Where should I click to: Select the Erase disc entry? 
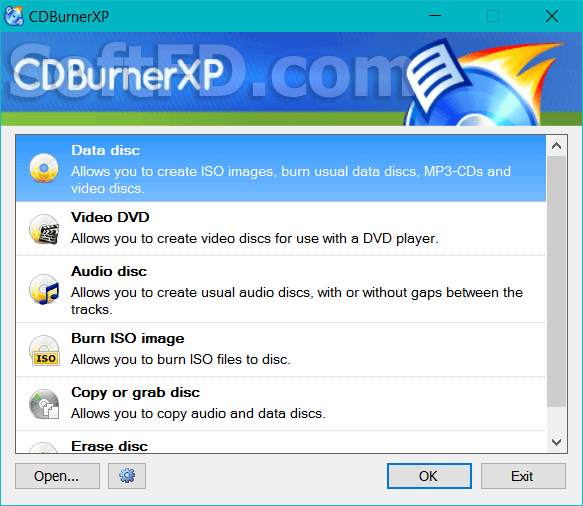pos(281,443)
